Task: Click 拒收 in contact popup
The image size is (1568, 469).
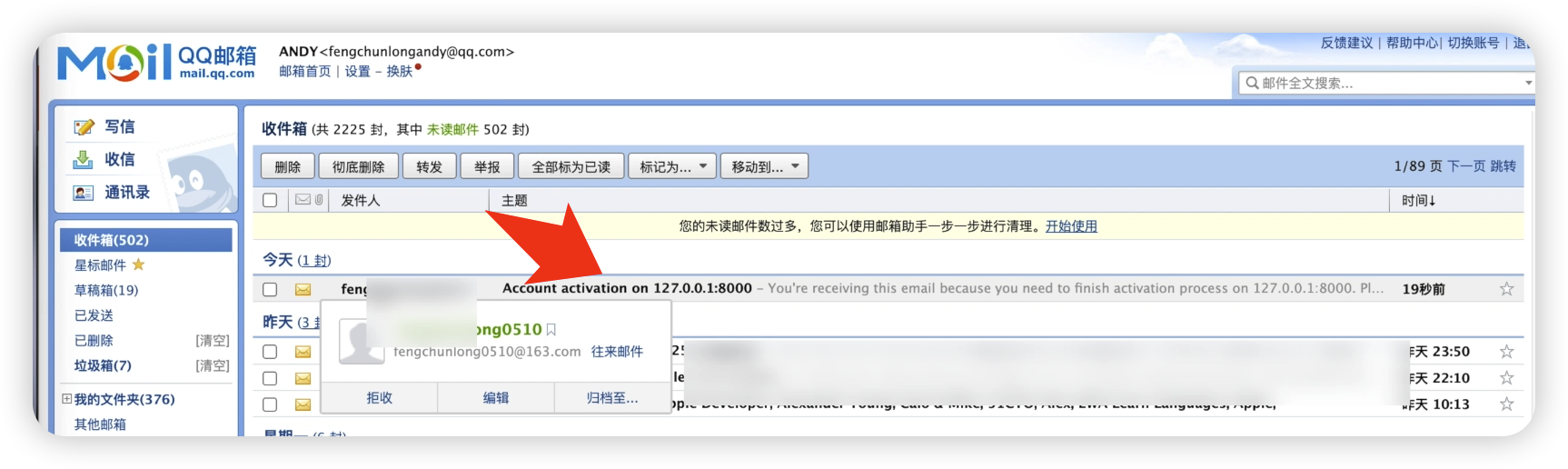Action: click(x=379, y=398)
